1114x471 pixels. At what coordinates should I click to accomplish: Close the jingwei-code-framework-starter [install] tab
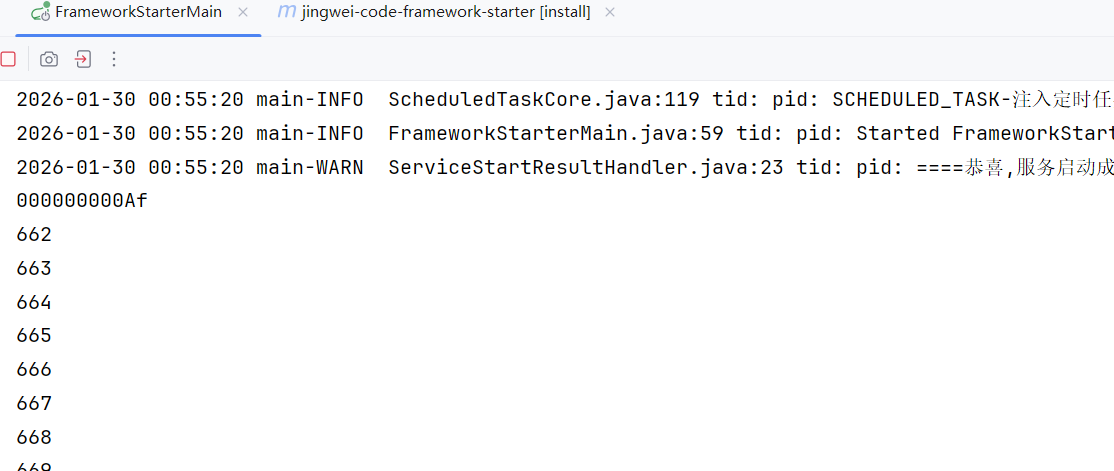click(610, 12)
